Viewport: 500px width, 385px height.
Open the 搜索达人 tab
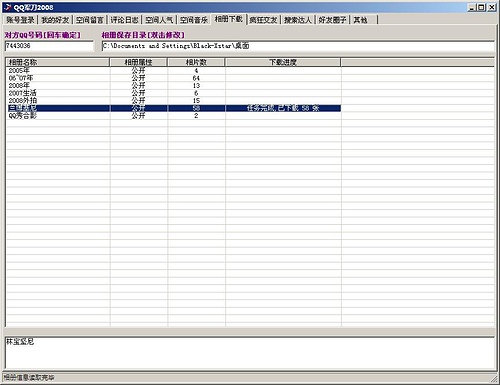click(298, 20)
